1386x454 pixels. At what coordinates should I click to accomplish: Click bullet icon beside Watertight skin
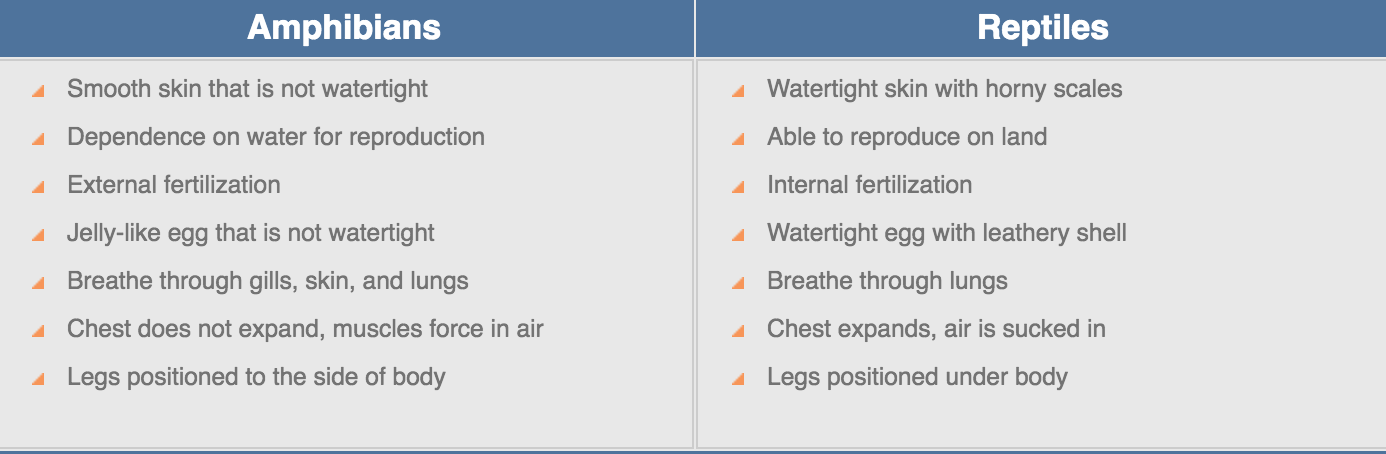[739, 91]
